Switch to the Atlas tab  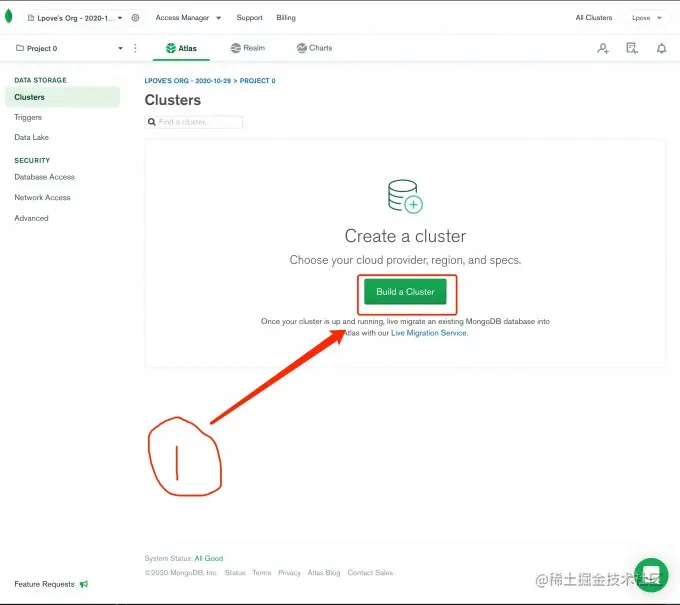[181, 48]
